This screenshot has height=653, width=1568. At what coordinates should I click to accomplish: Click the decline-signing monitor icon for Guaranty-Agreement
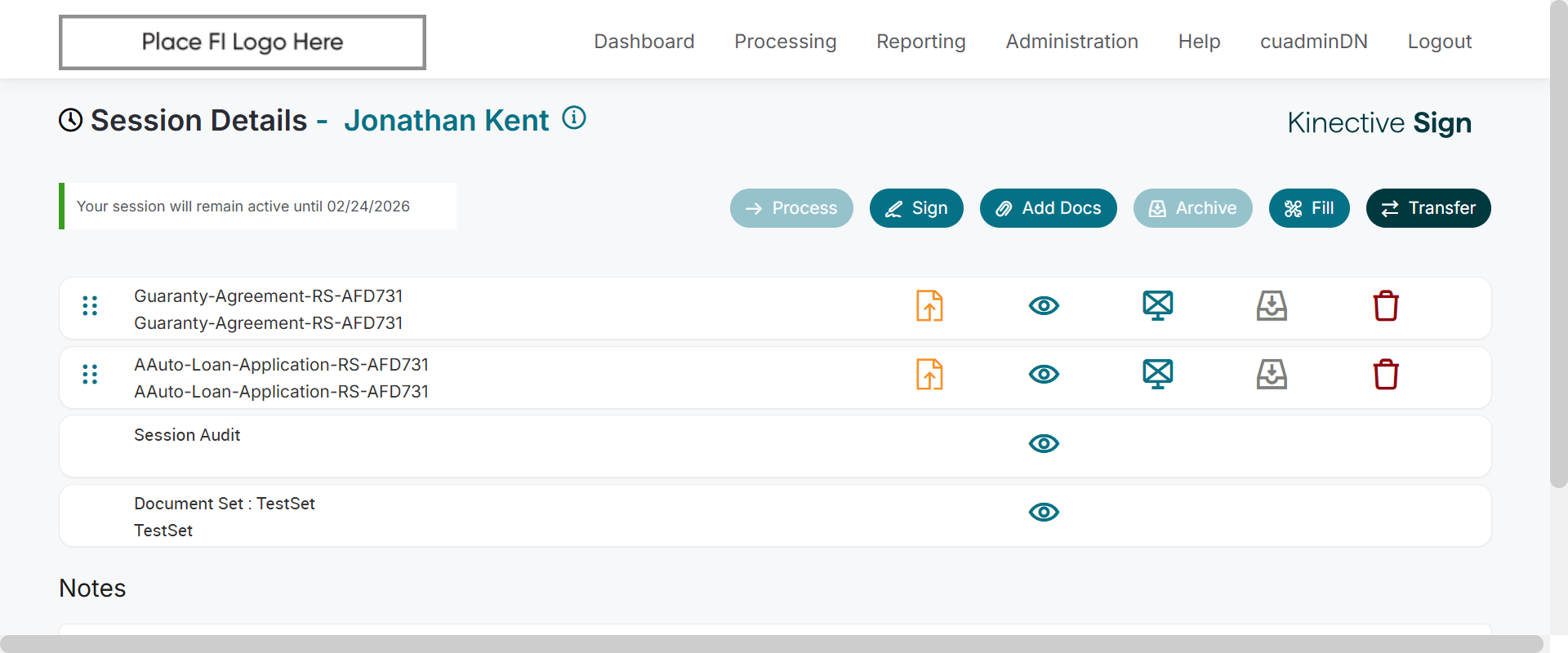1157,306
